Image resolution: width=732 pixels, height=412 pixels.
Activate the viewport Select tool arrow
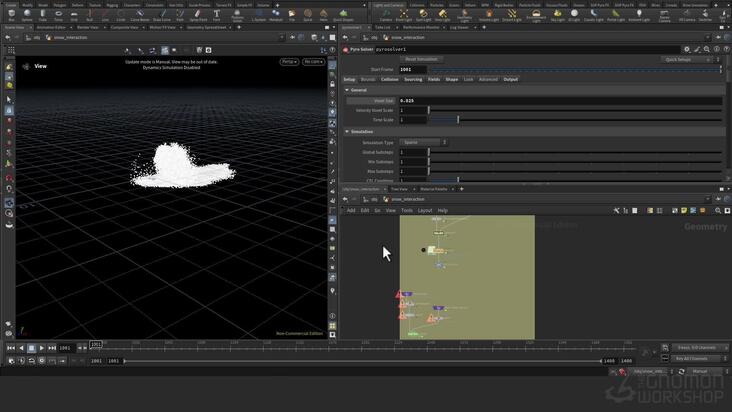tap(9, 99)
